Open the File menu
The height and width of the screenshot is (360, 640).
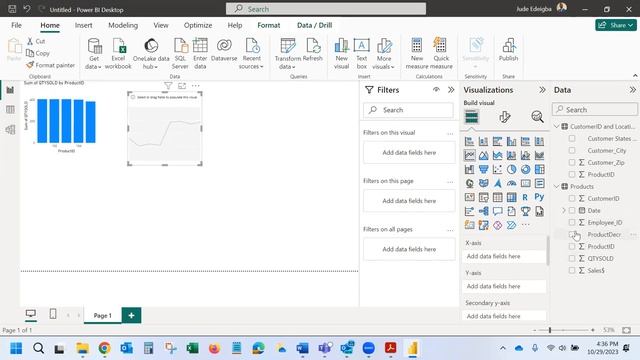tap(16, 25)
